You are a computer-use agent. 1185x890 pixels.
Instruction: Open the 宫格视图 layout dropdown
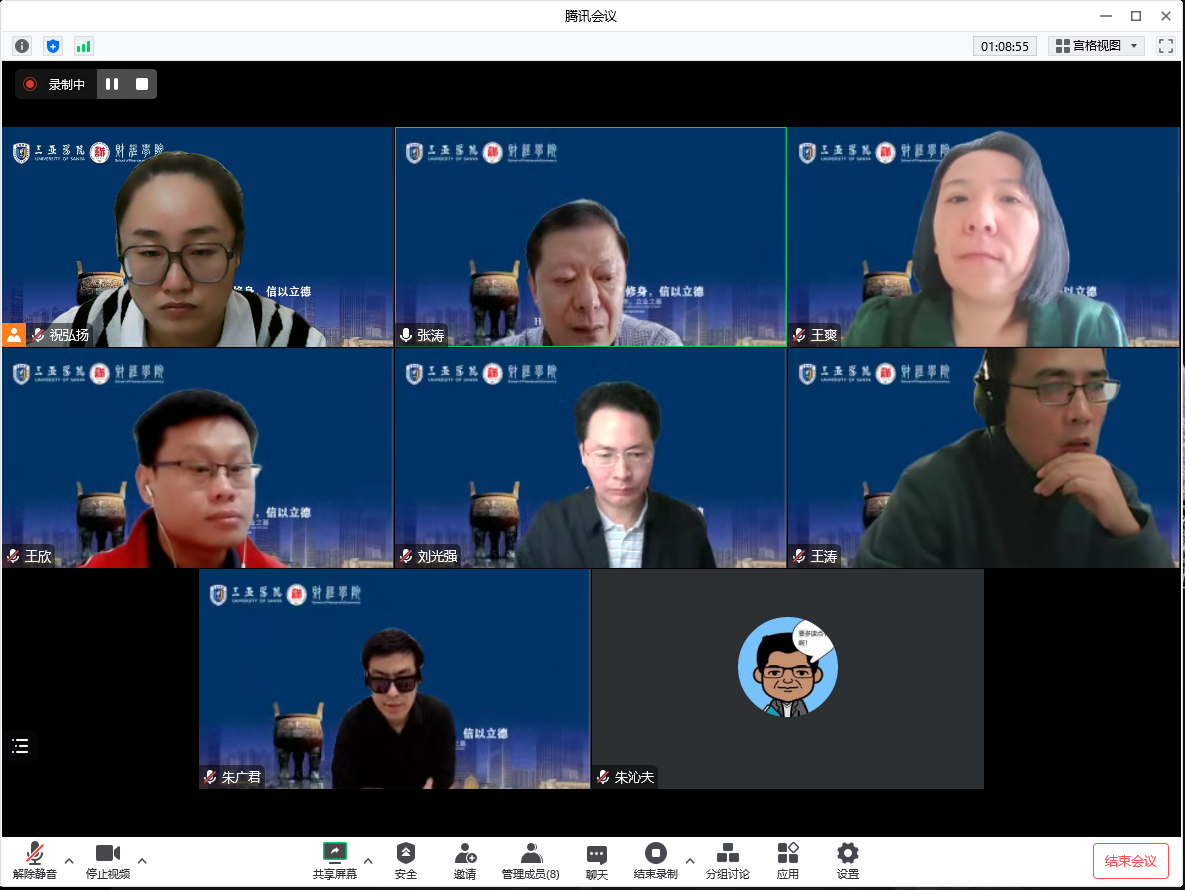[1096, 46]
